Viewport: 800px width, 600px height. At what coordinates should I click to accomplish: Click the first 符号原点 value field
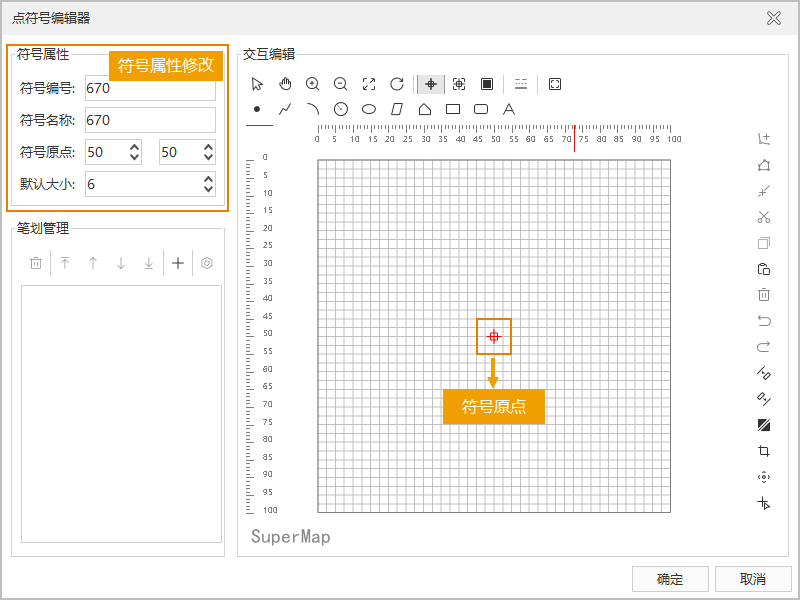(x=107, y=152)
